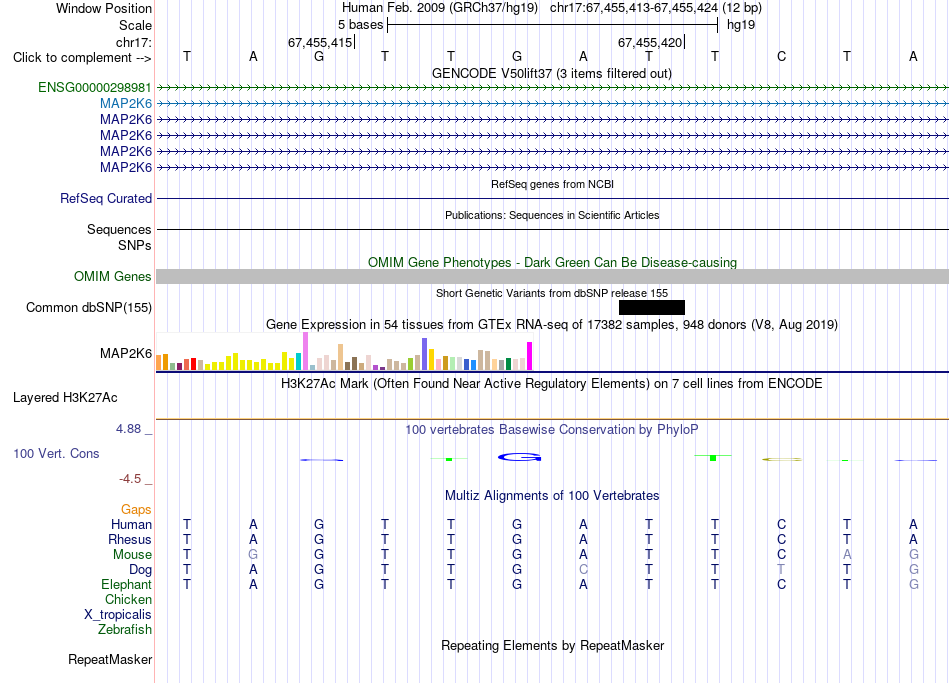
Task: Click the 'Click to complement -->' label
Action: click(82, 58)
